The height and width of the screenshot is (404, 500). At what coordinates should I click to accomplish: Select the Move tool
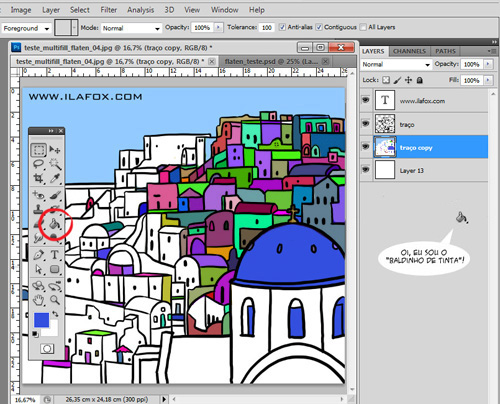55,150
